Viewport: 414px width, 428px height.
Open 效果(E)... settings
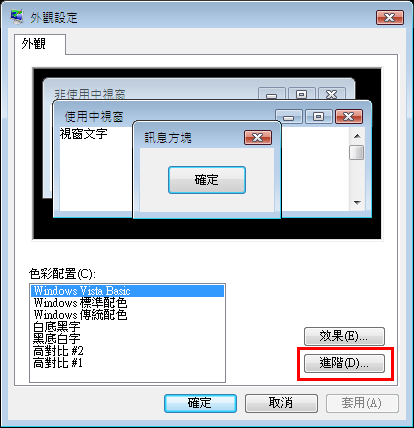click(344, 336)
